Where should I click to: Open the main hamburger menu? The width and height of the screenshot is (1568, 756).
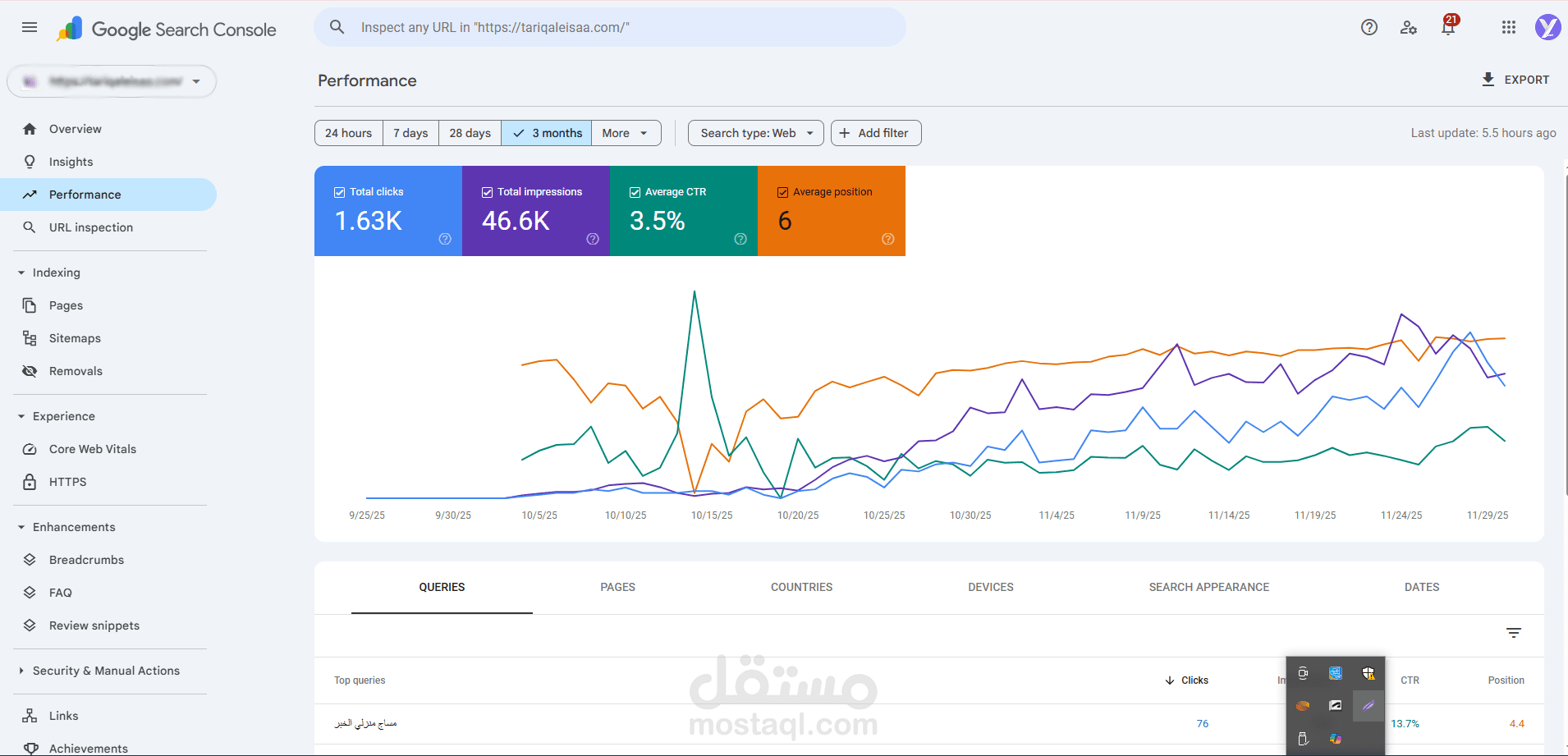click(x=30, y=28)
